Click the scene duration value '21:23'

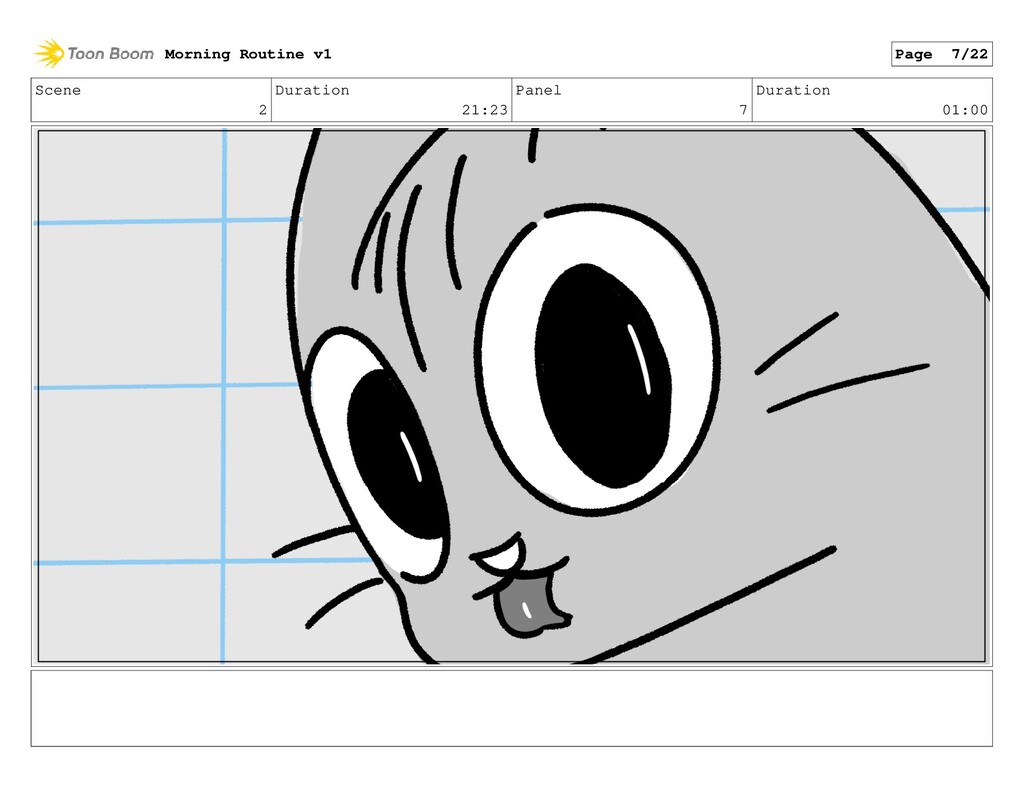pos(485,110)
